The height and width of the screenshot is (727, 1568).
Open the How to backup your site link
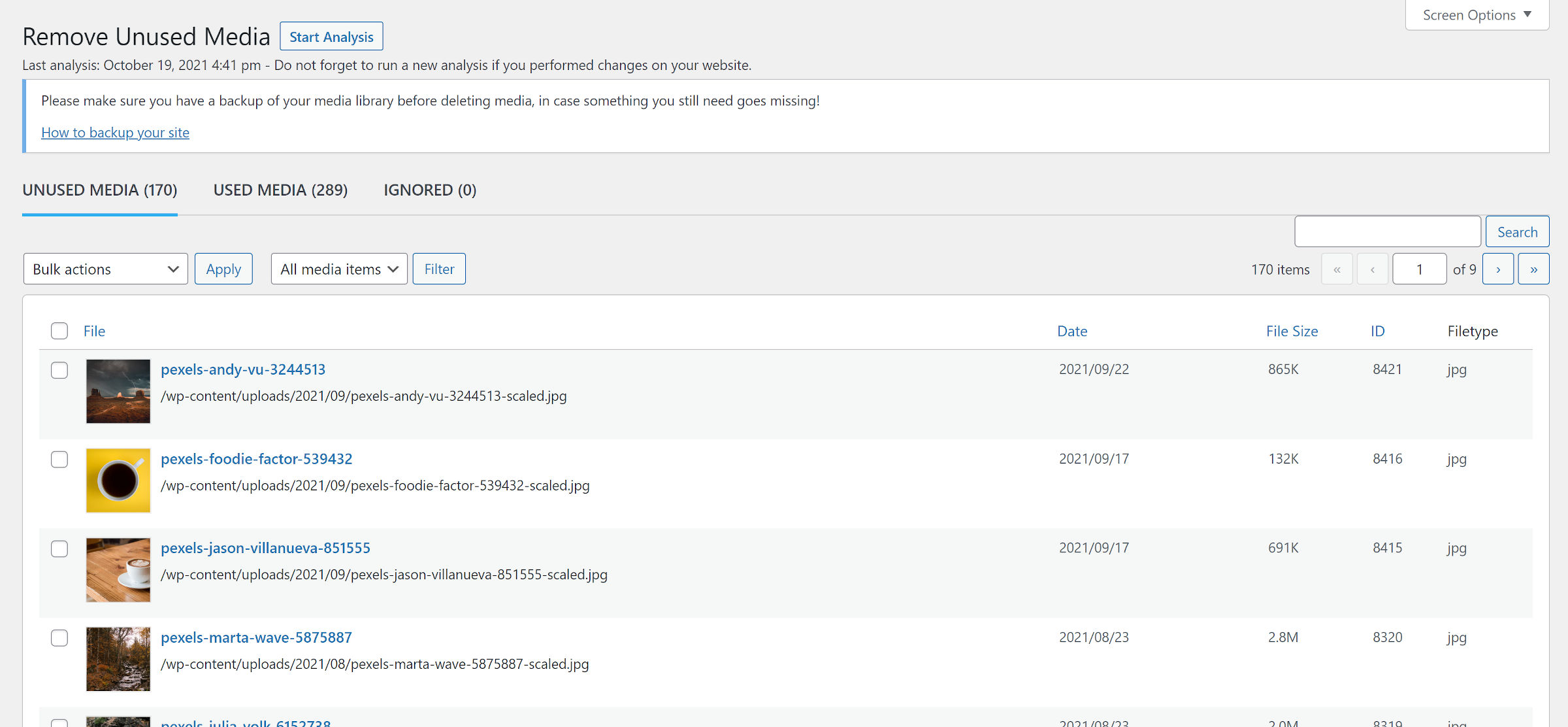point(115,132)
